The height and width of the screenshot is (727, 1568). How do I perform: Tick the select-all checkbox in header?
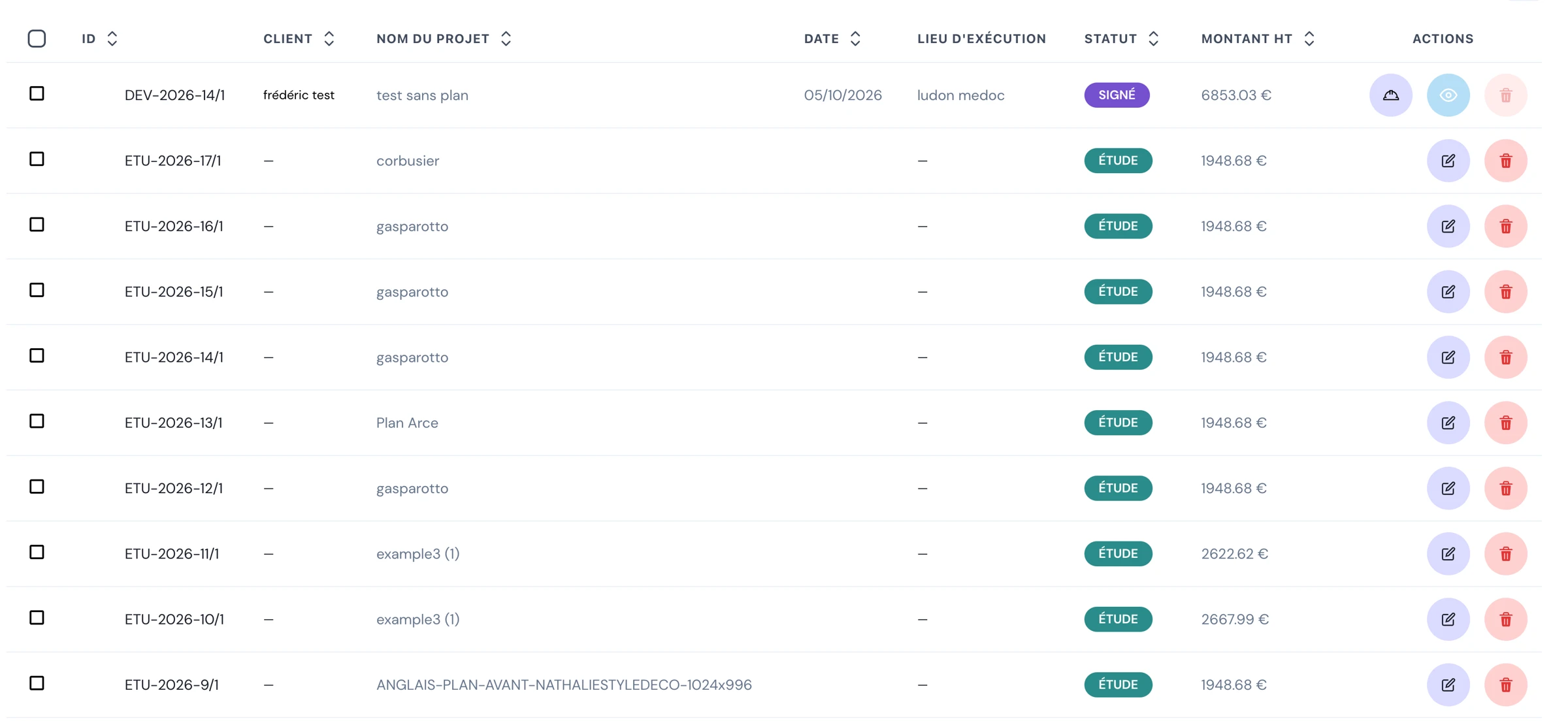[x=37, y=39]
